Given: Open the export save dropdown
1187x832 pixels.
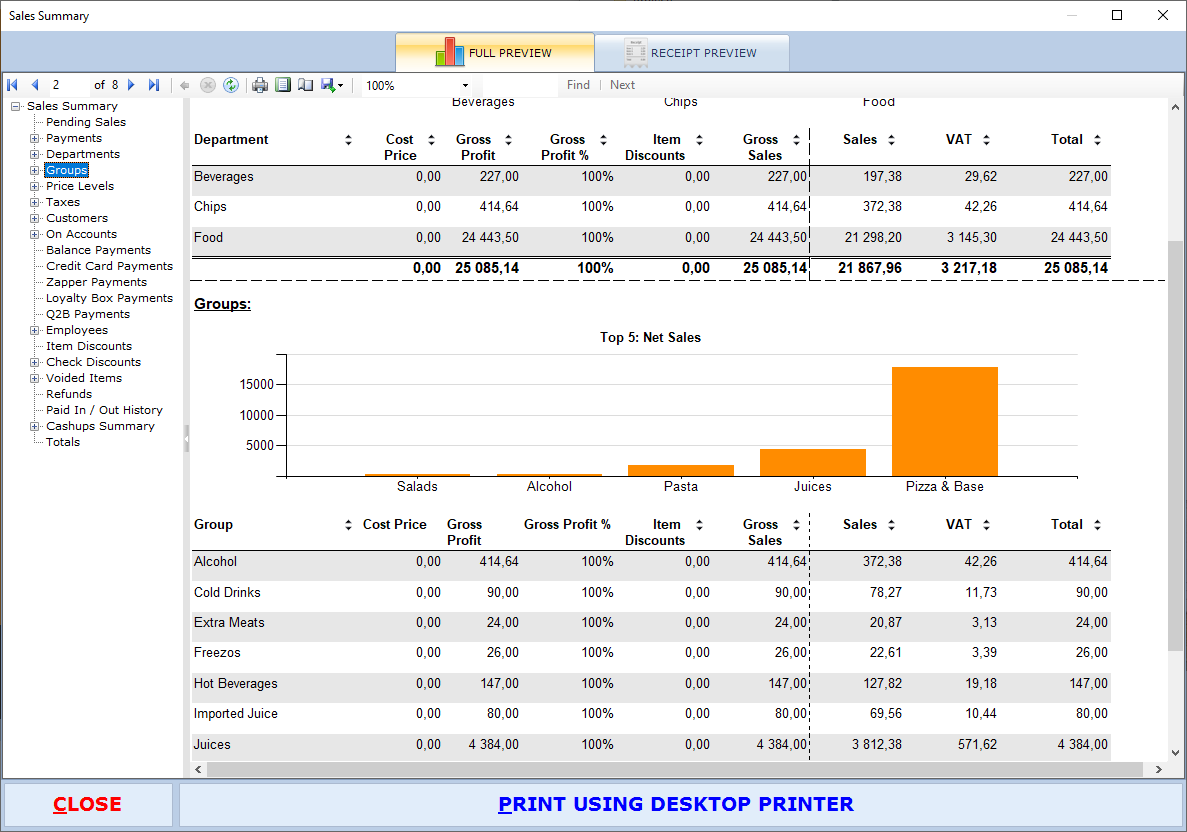Looking at the screenshot, I should point(332,86).
